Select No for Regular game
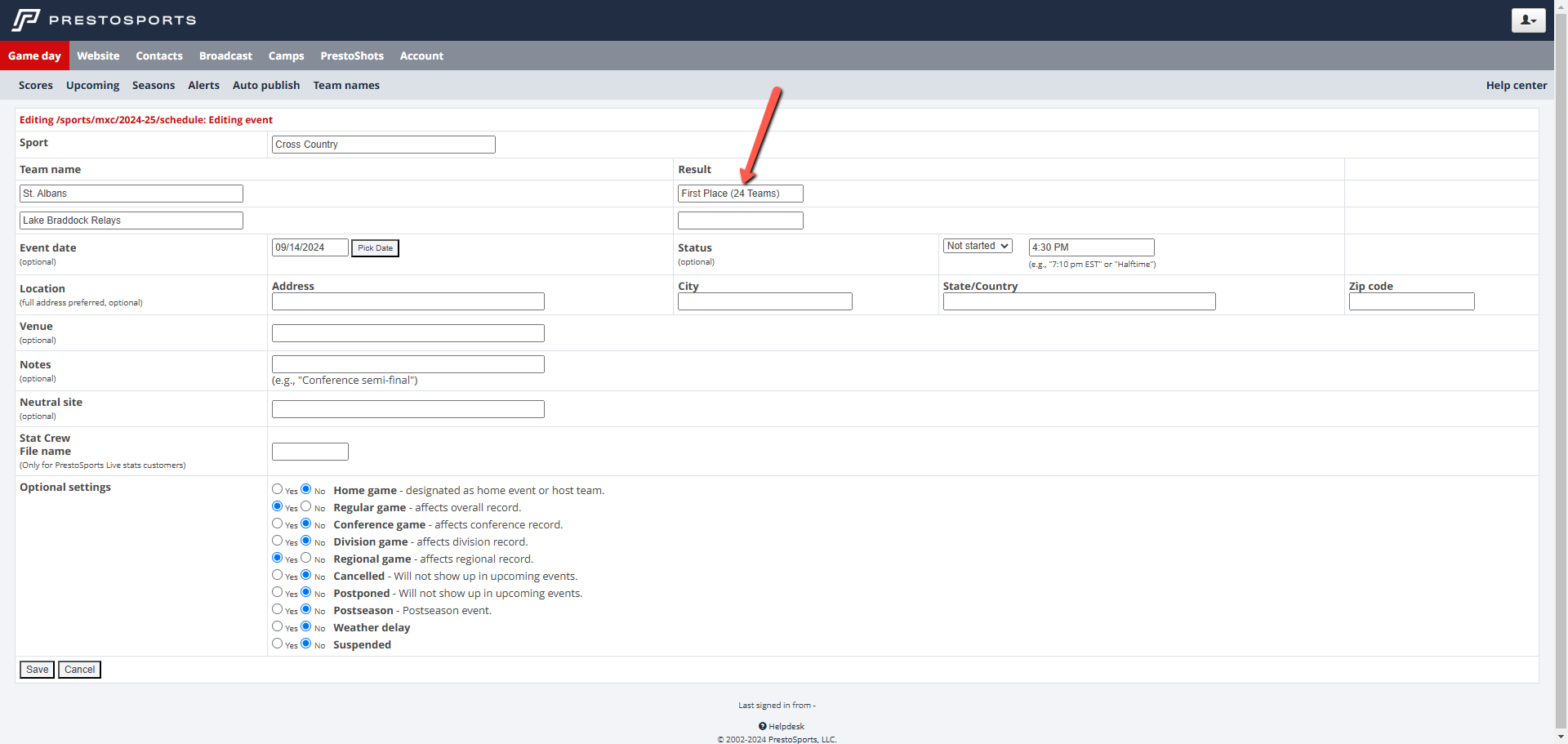This screenshot has width=1568, height=744. [x=306, y=506]
